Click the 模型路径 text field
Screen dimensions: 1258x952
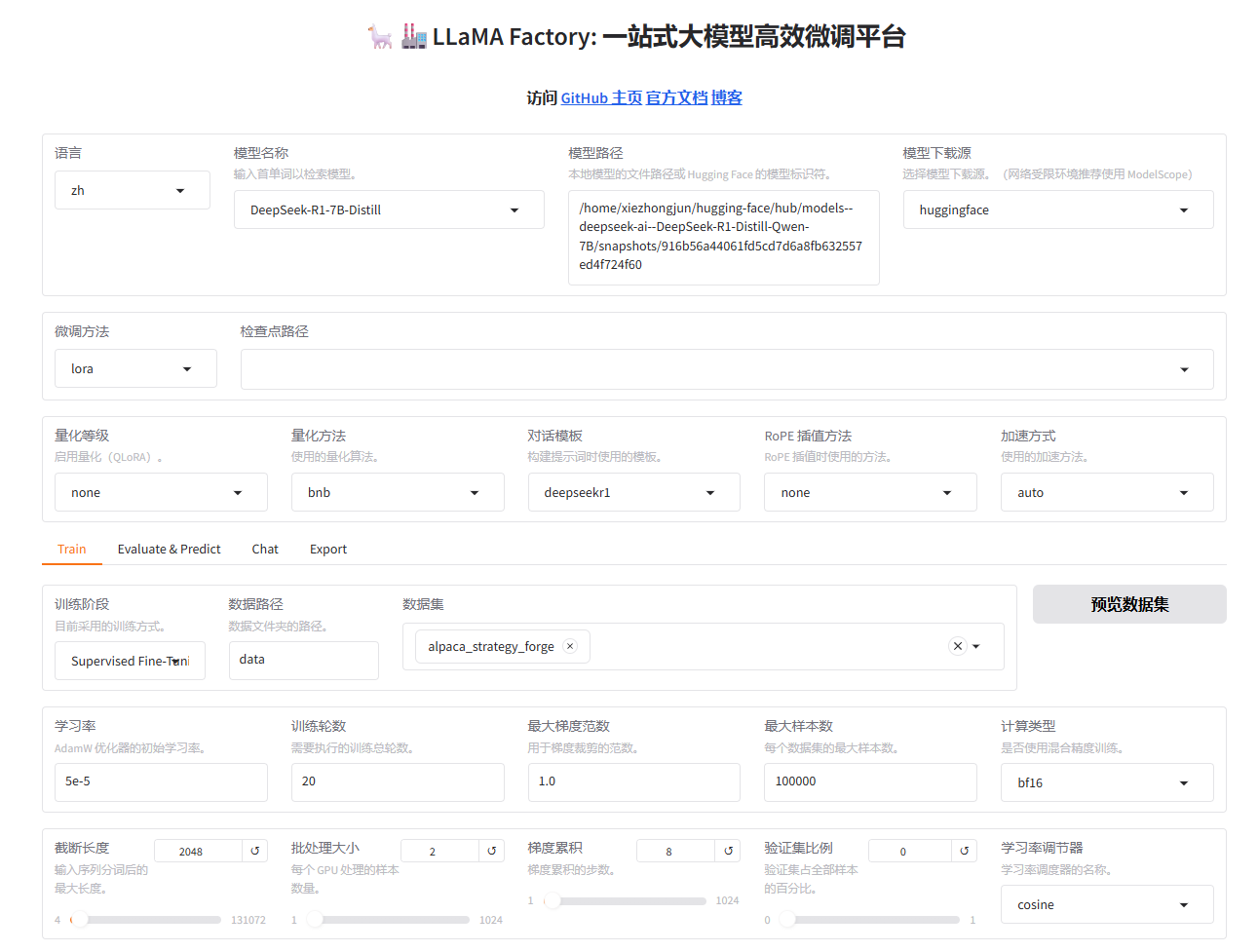coord(724,238)
